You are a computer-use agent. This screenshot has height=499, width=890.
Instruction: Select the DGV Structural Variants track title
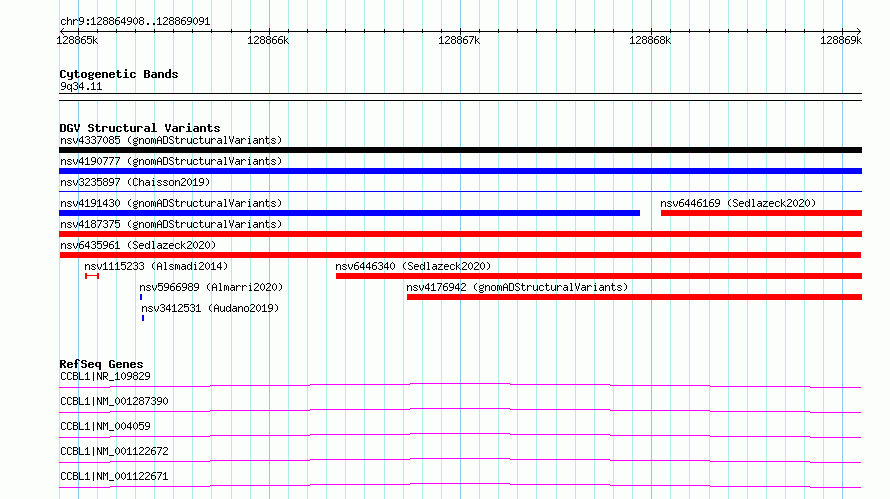[140, 128]
